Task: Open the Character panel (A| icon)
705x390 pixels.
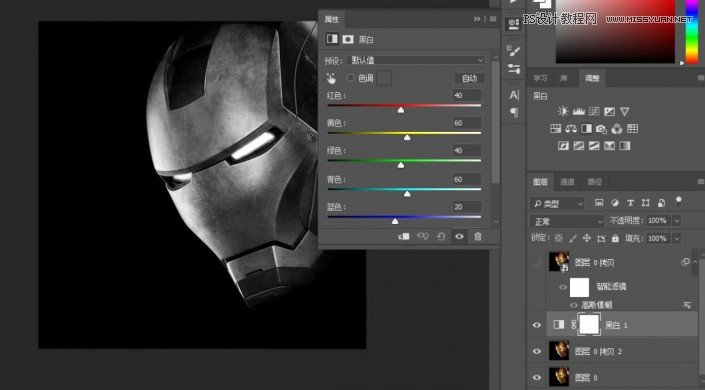Action: point(514,95)
